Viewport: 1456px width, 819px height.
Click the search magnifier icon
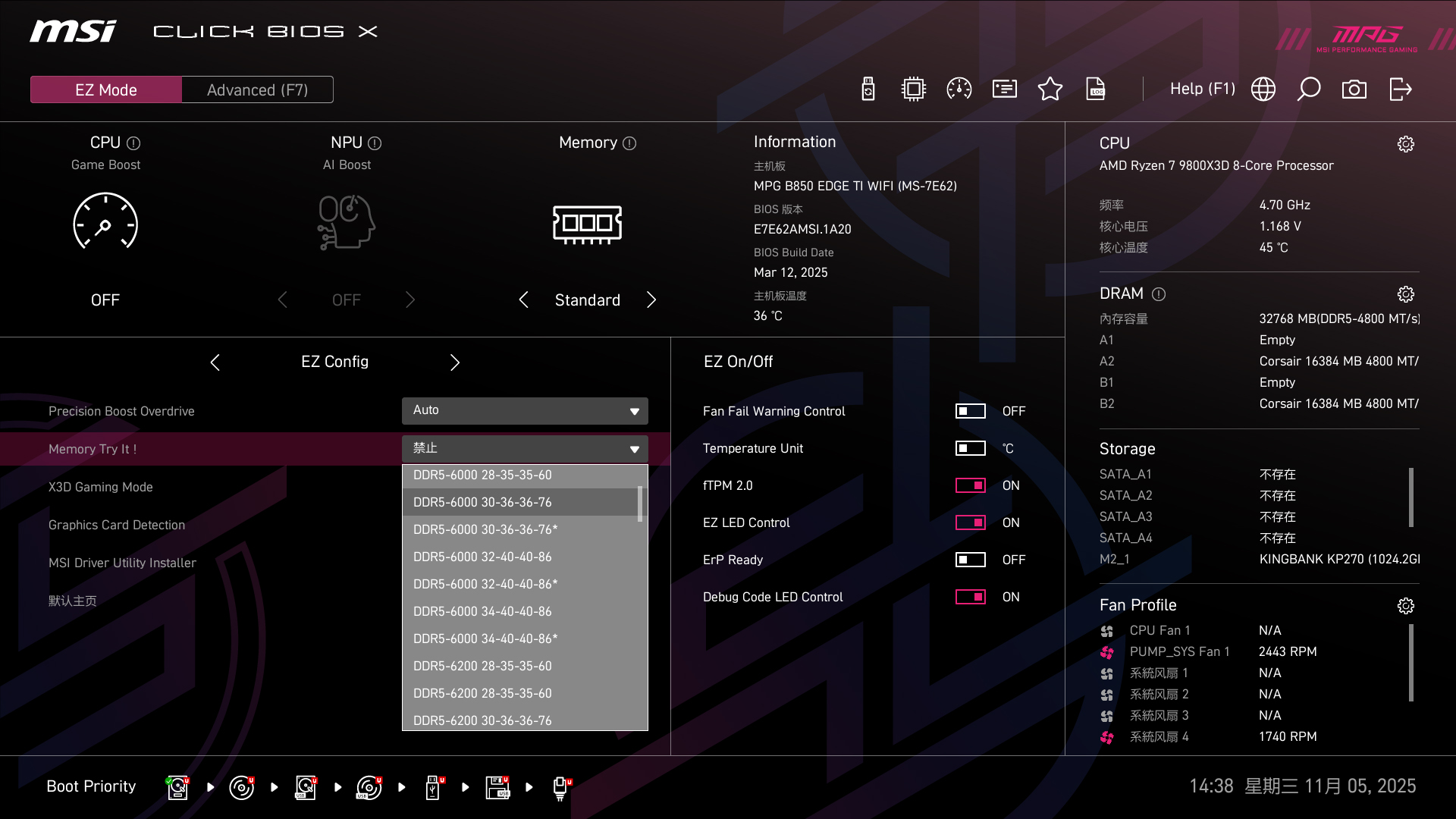click(1309, 89)
